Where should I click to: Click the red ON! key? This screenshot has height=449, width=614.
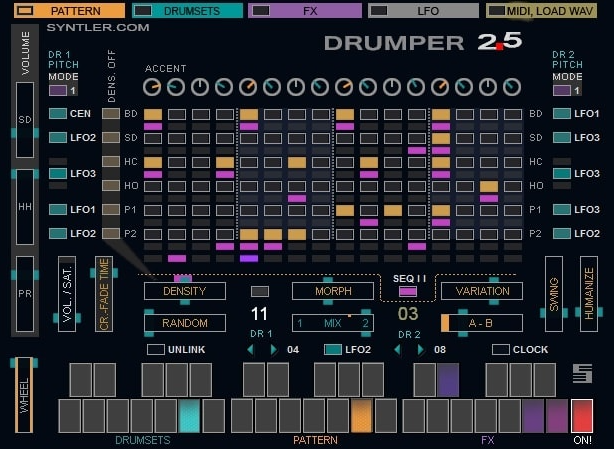582,416
